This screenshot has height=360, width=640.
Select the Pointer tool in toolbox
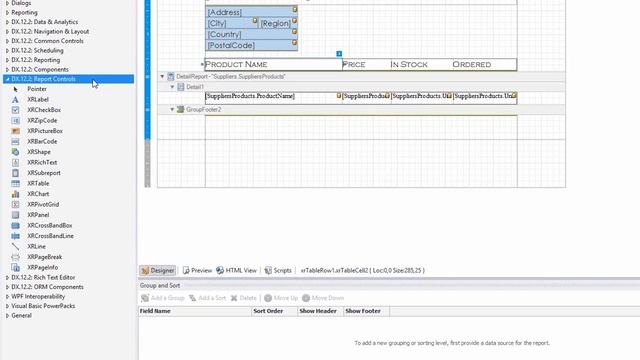pyautogui.click(x=37, y=89)
